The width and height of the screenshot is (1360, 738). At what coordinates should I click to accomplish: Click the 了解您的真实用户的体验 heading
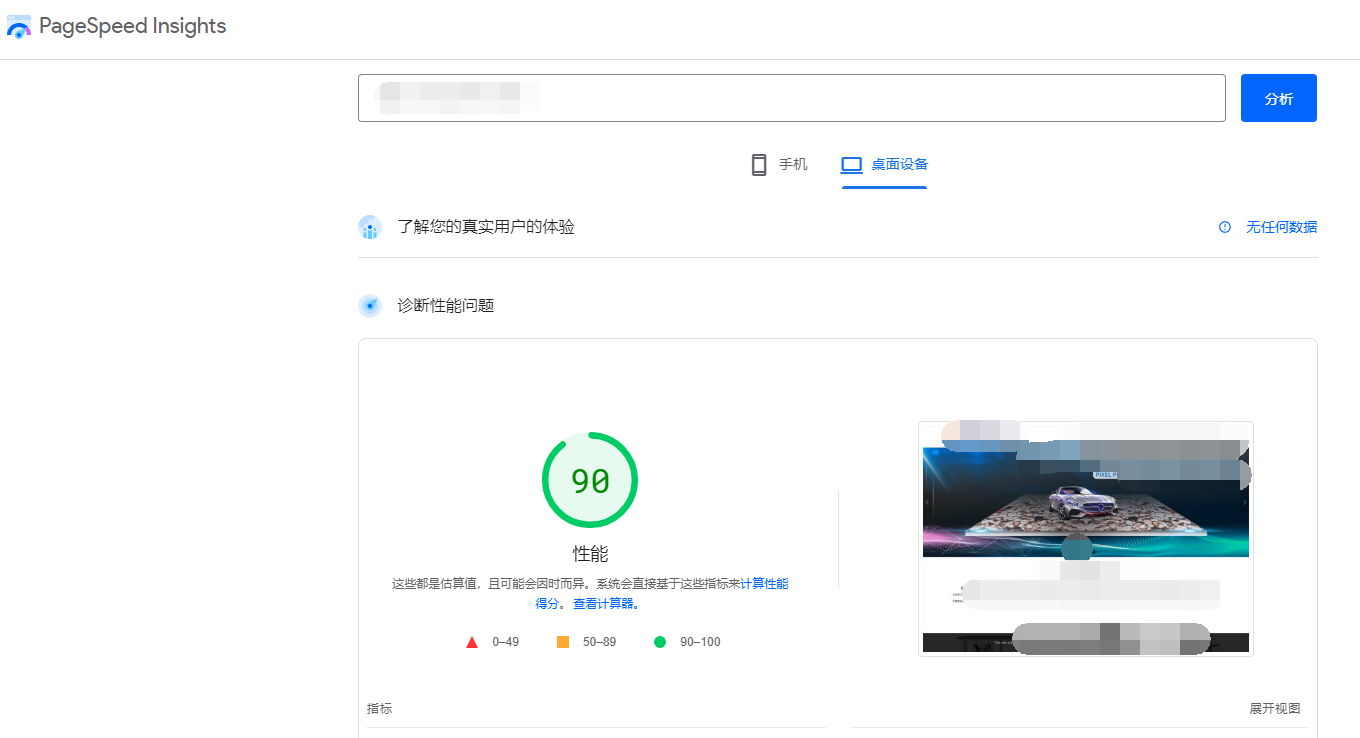(486, 227)
